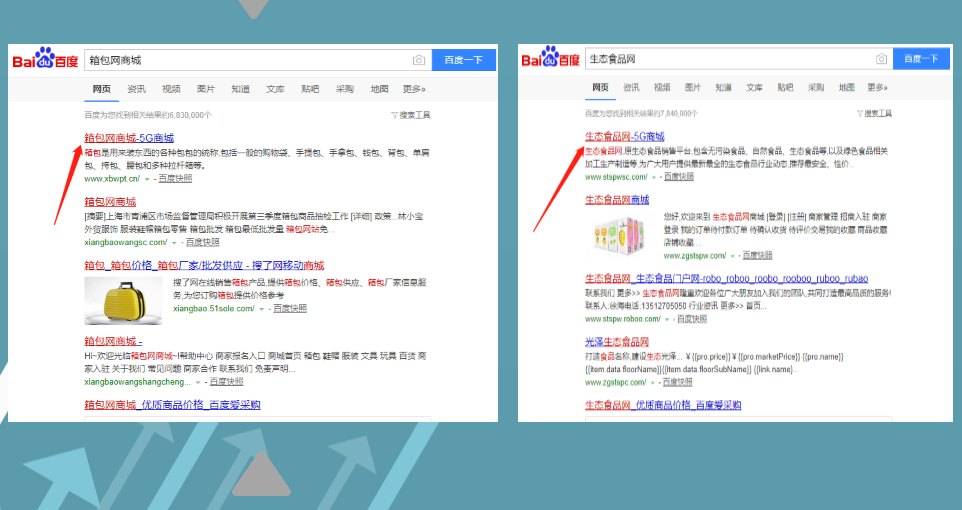Expand dropdown arrow after www.stspw.roboo.com/
962x510 pixels.
click(668, 320)
